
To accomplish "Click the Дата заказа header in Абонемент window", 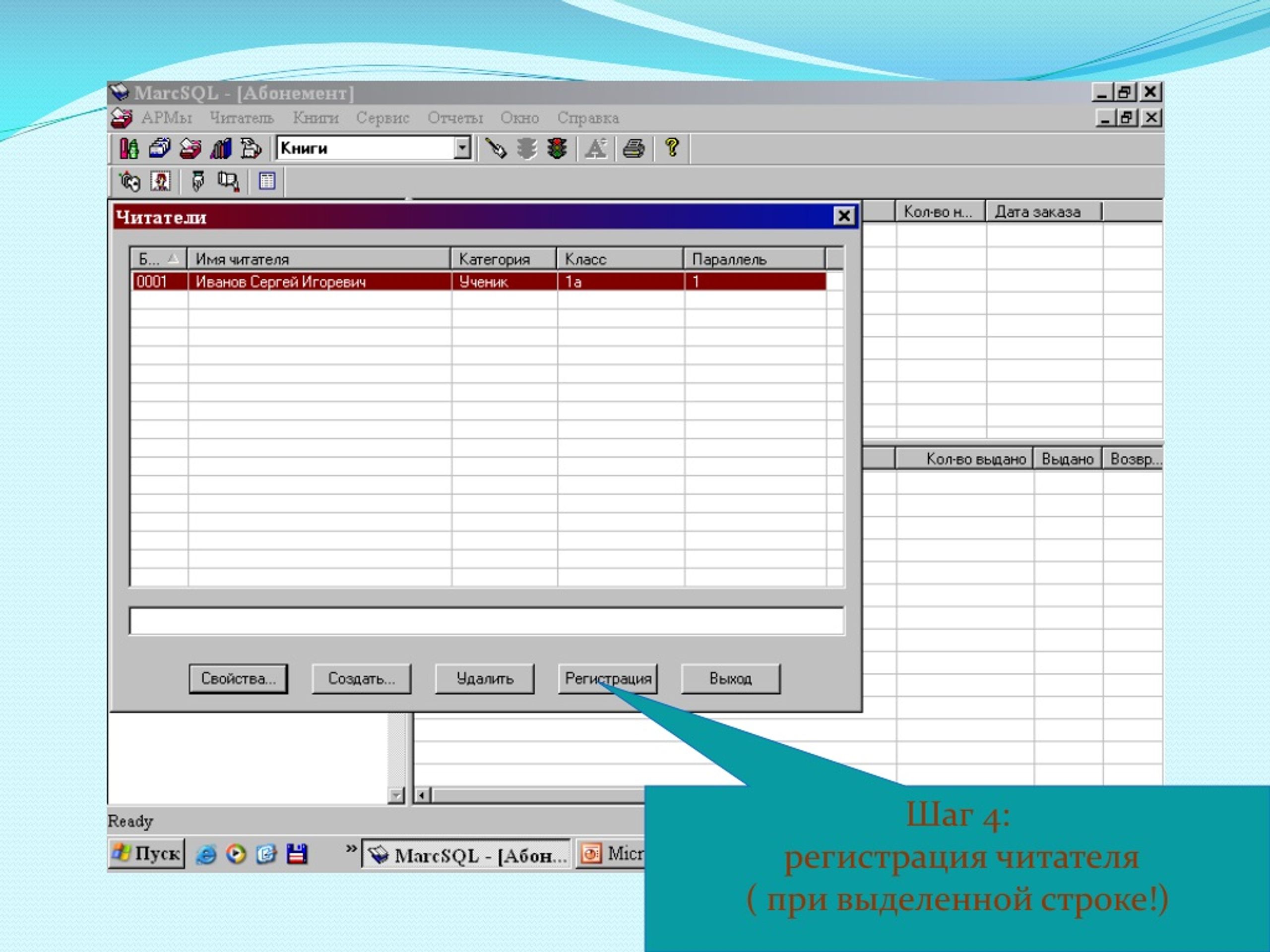I will (1044, 212).
